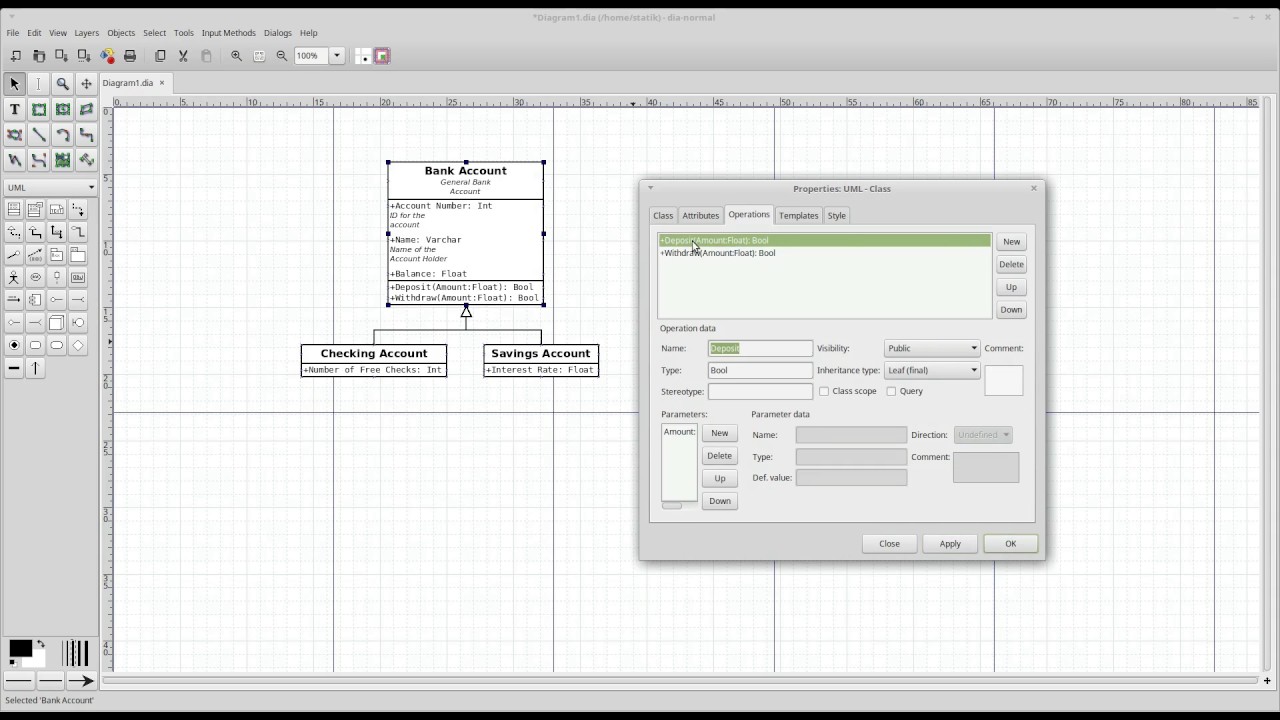1280x720 pixels.
Task: Select the Polyline tool
Action: pyautogui.click(x=14, y=159)
